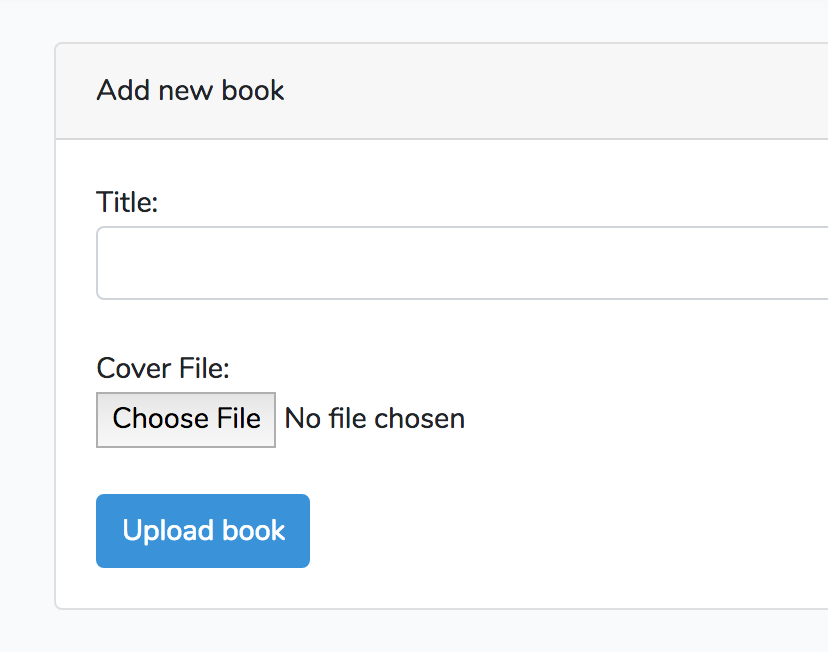
Task: Click the word "book" in the heading
Action: [253, 91]
